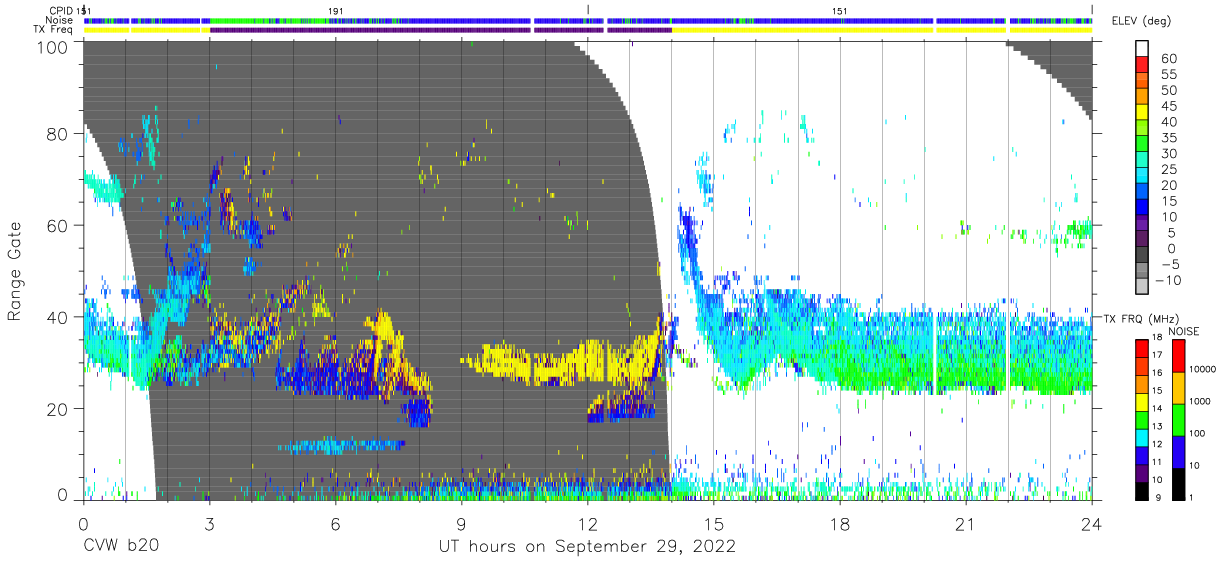Viewport: 1228px width, 567px height.
Task: Select the cyan 20–25 degree elevation swatch
Action: click(x=1142, y=177)
